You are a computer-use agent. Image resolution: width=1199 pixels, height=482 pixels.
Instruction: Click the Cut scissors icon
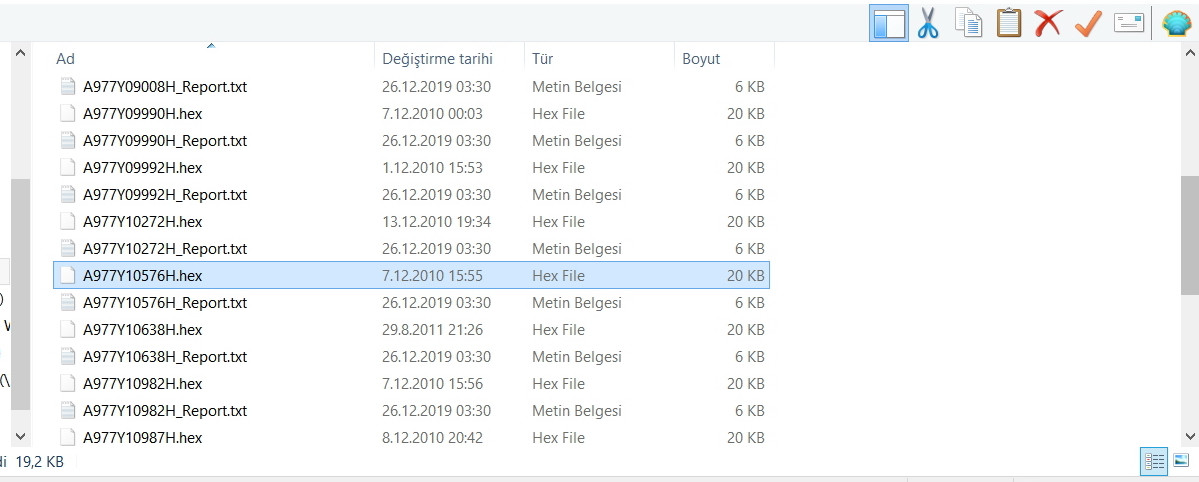click(928, 23)
